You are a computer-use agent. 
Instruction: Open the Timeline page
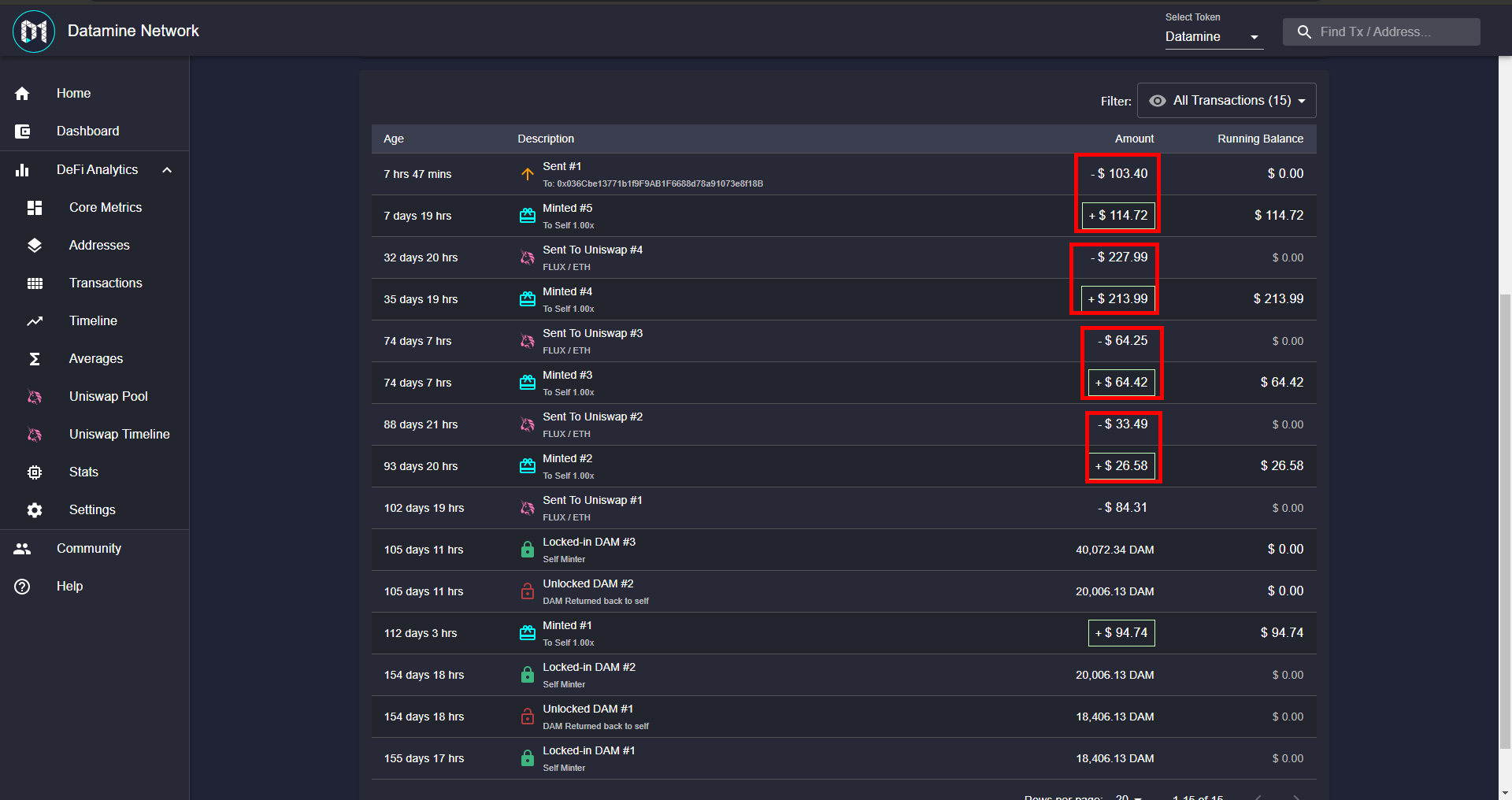[94, 321]
